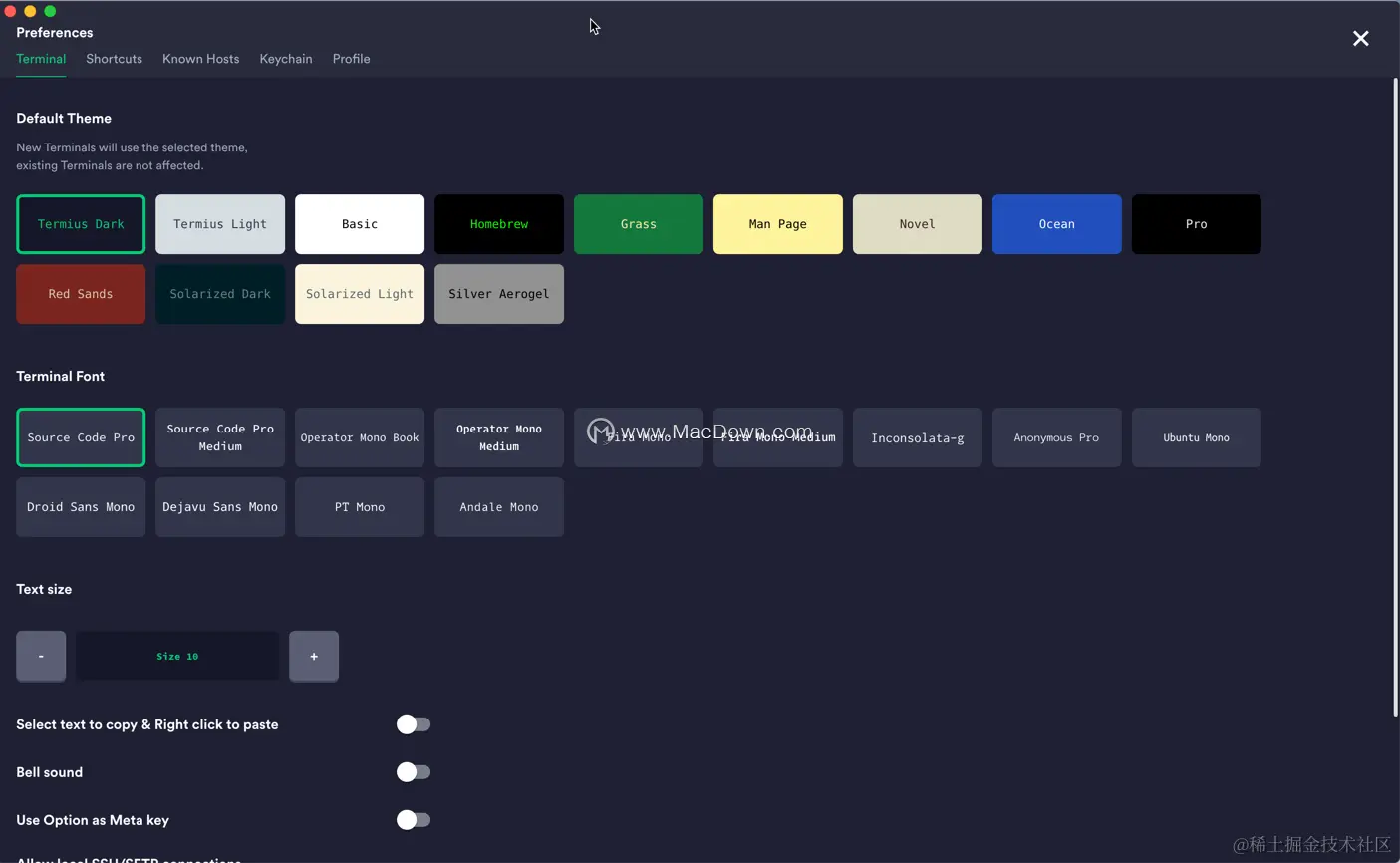Increase text size with plus button
Image resolution: width=1400 pixels, height=863 pixels.
pyautogui.click(x=314, y=656)
